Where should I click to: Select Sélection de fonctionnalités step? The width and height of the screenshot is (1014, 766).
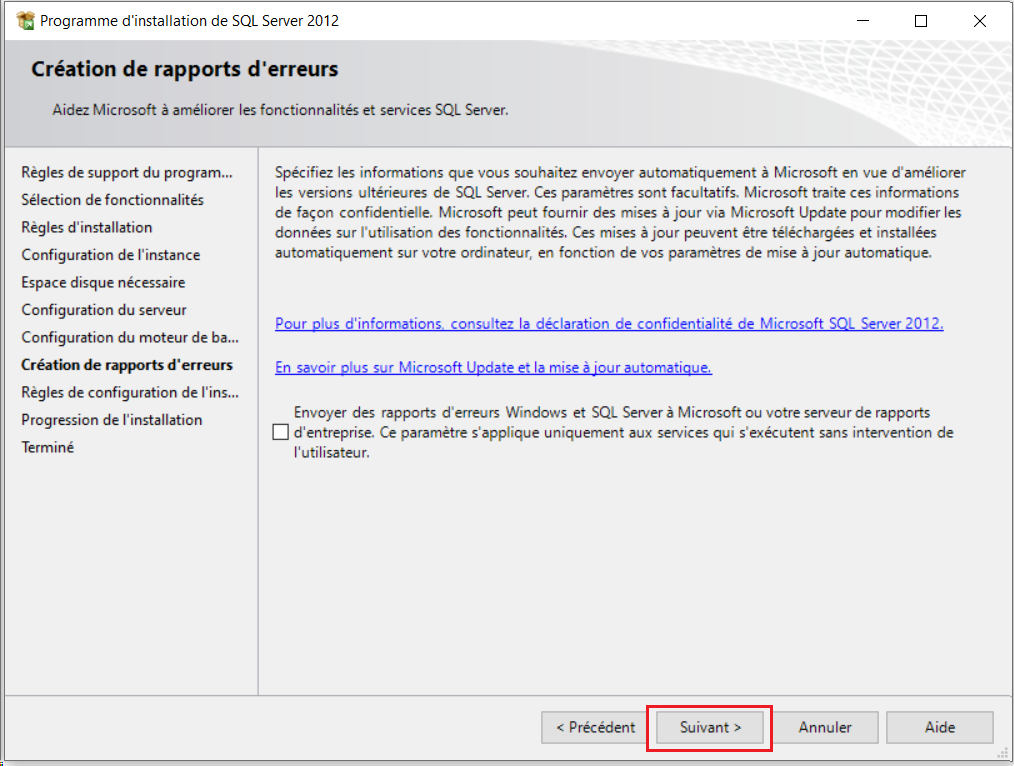112,200
